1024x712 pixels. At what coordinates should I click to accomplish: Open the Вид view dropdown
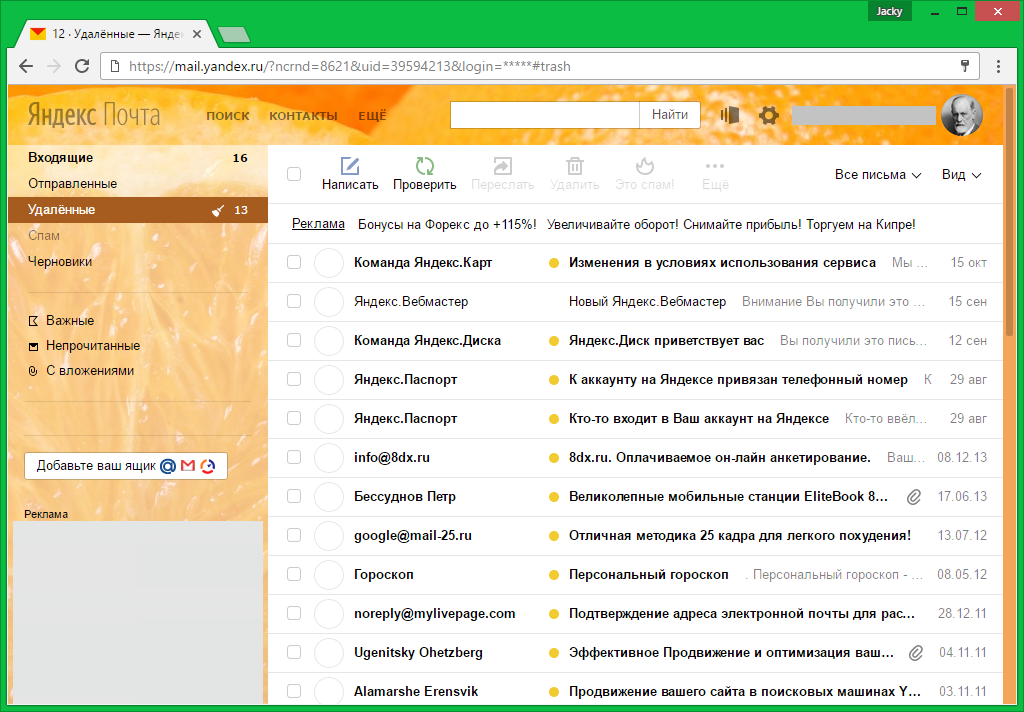click(961, 175)
